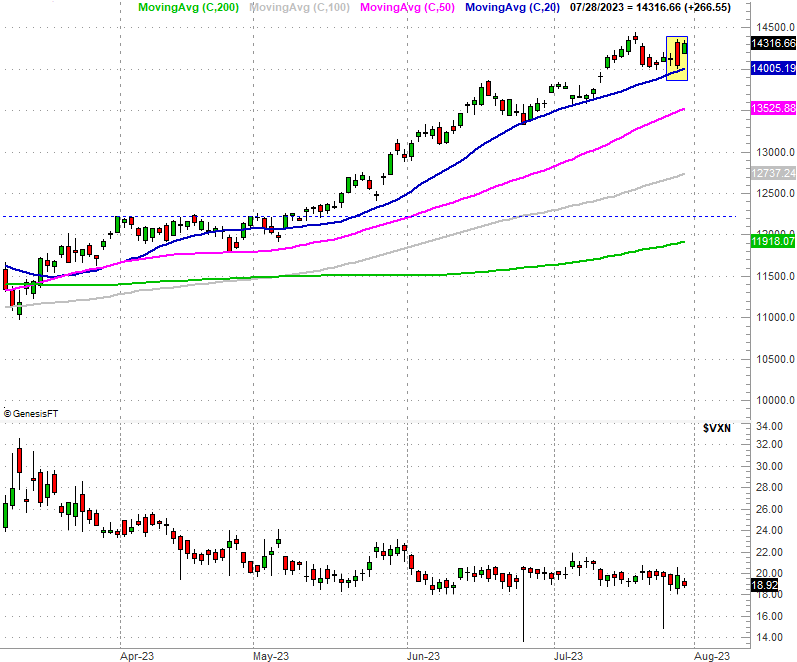Select the Apr-23 date axis label
The height and width of the screenshot is (662, 797).
pyautogui.click(x=135, y=655)
